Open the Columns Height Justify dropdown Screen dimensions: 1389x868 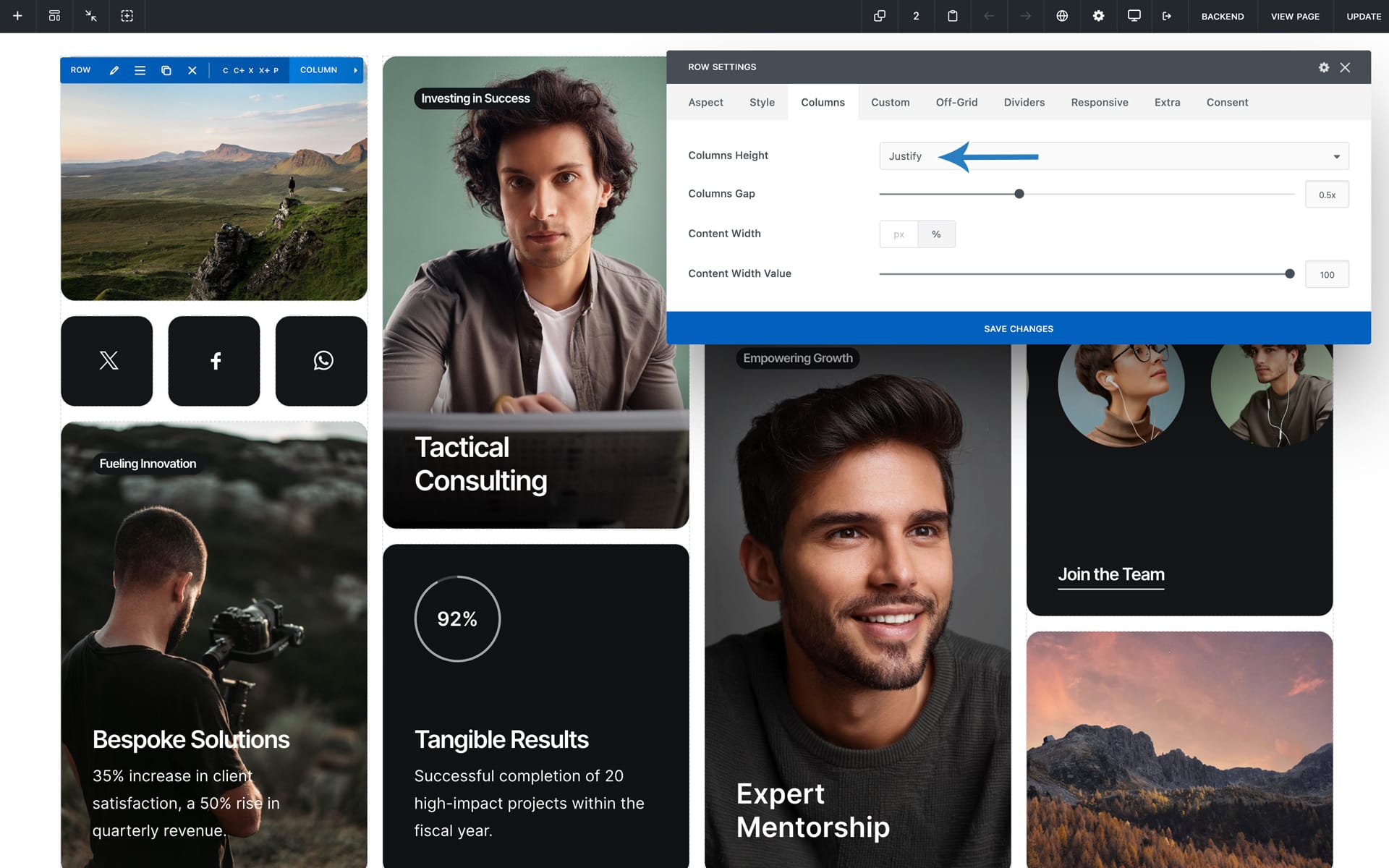coord(1113,156)
